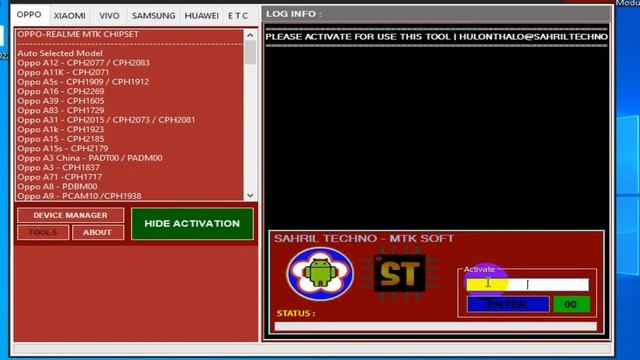Select Oppo A15 - CPH2185

(x=61, y=139)
